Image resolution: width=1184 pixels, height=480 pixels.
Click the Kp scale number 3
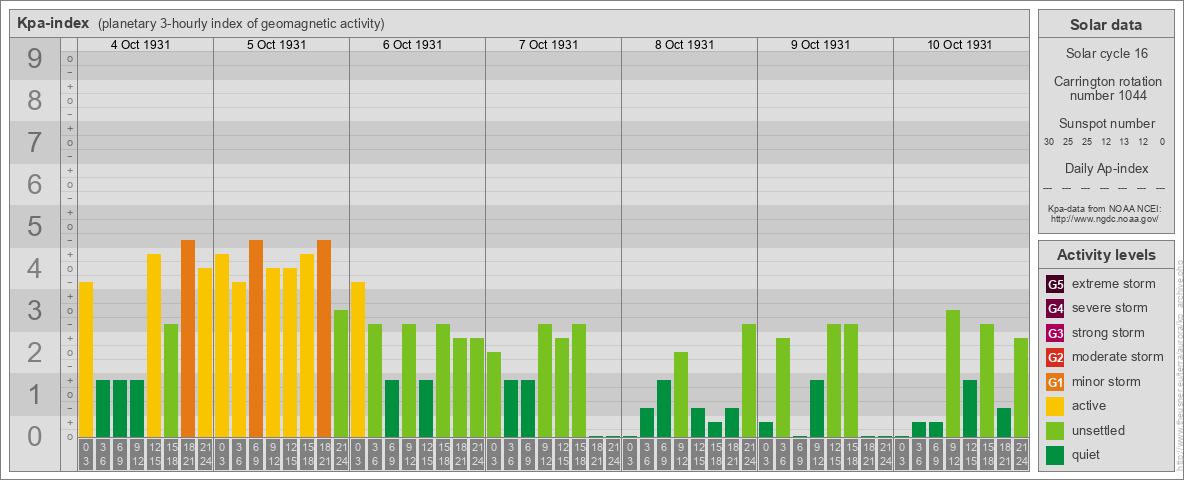click(x=34, y=310)
